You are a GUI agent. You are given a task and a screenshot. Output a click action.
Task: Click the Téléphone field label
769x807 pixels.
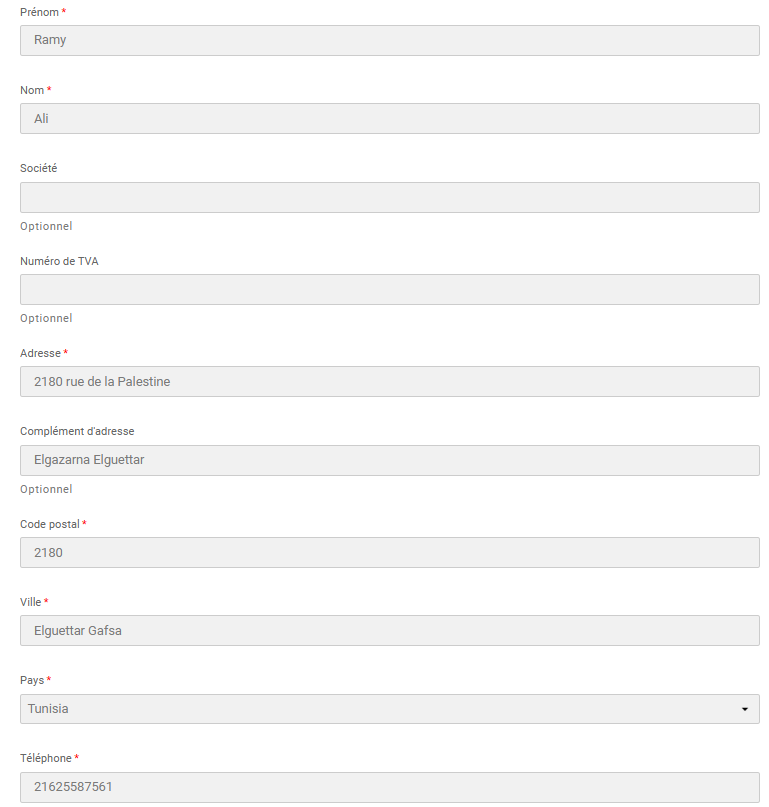46,758
